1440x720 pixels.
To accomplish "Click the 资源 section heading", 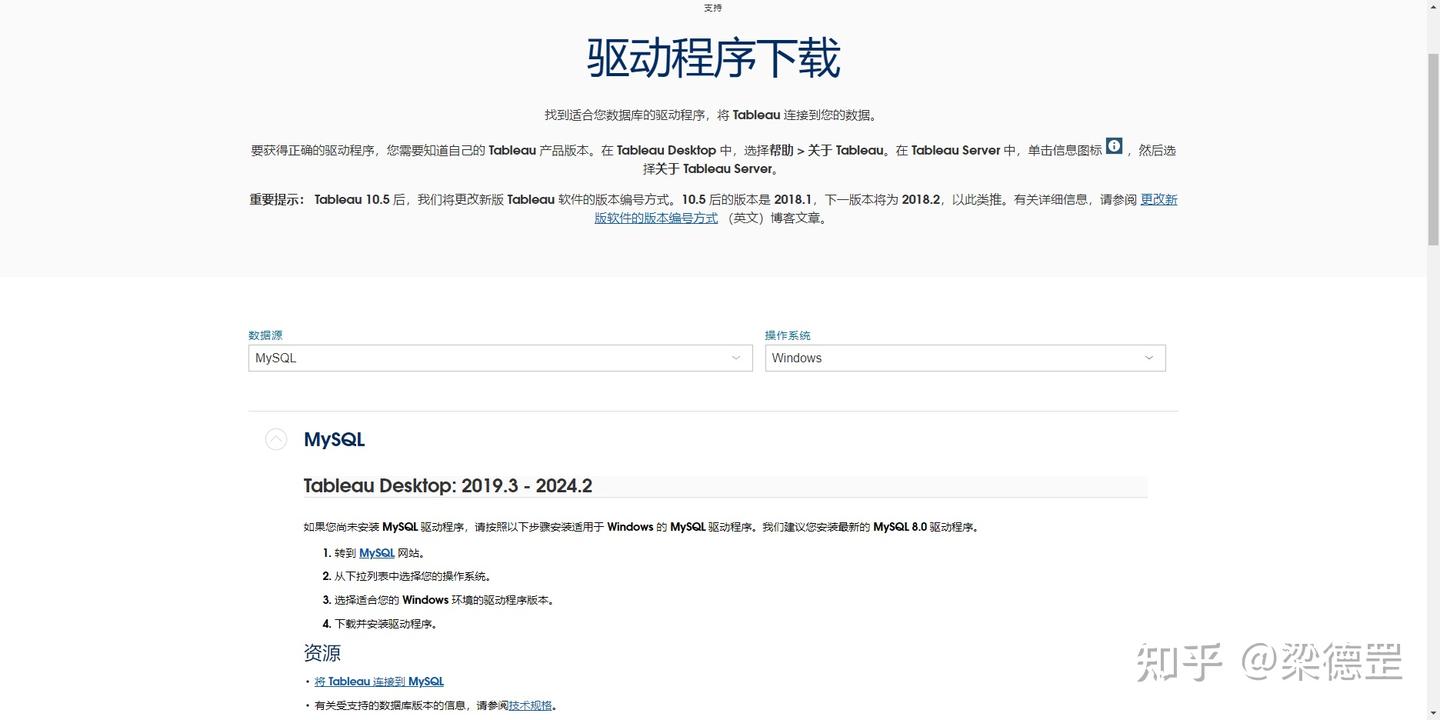I will [x=321, y=652].
